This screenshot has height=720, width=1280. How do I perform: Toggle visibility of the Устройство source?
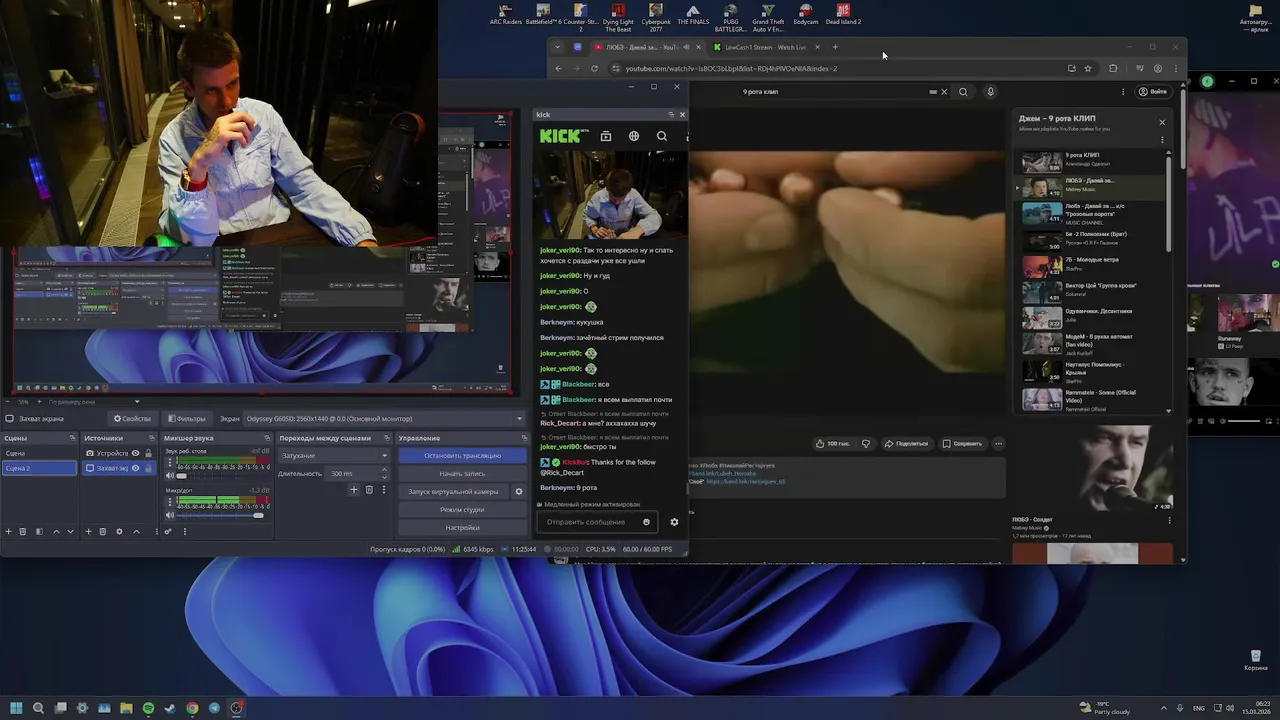(x=135, y=453)
